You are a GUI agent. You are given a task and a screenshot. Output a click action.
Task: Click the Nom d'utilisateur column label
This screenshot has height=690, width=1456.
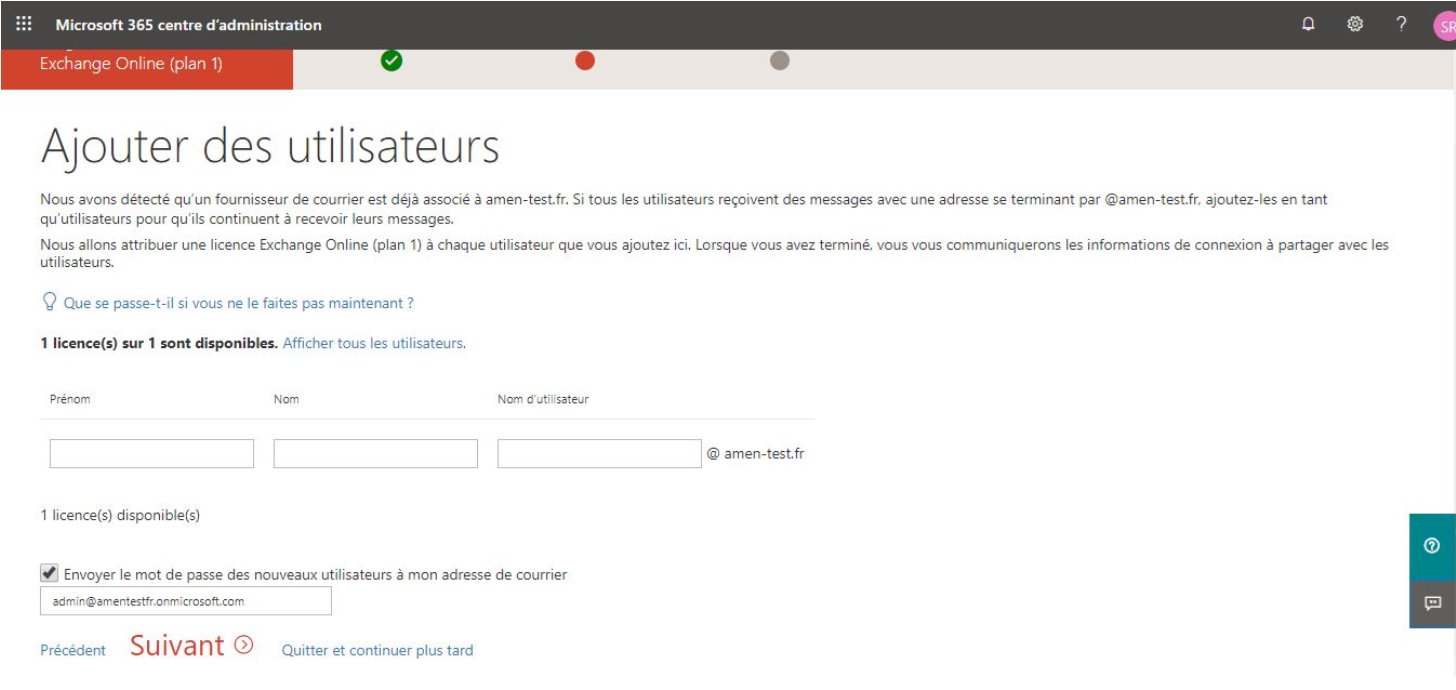click(543, 399)
